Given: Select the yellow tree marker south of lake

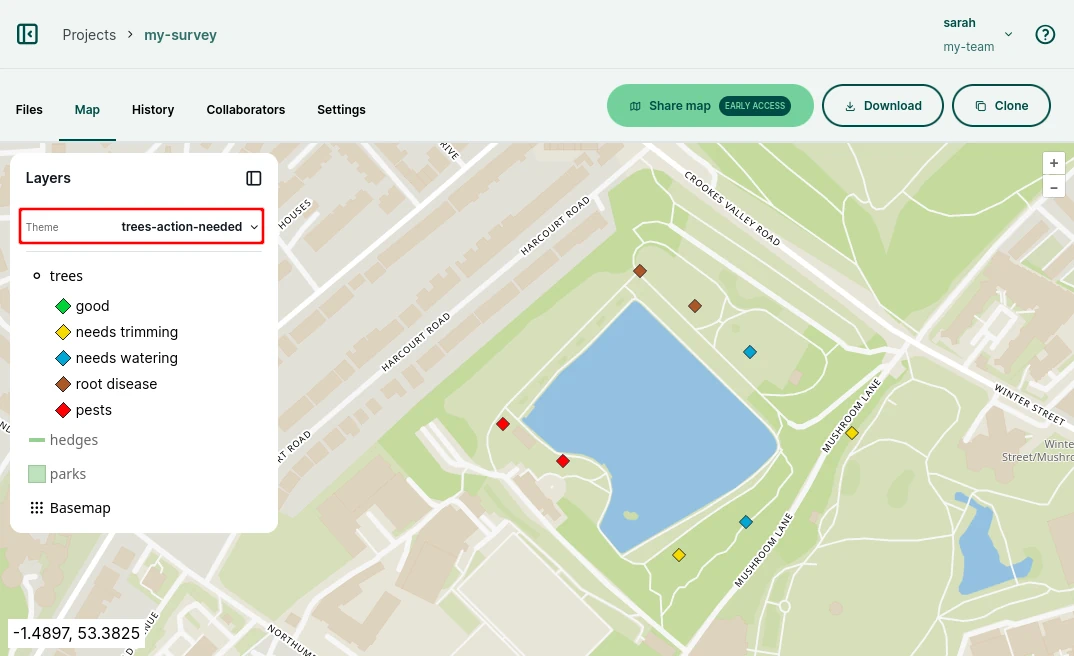Looking at the screenshot, I should click(679, 555).
